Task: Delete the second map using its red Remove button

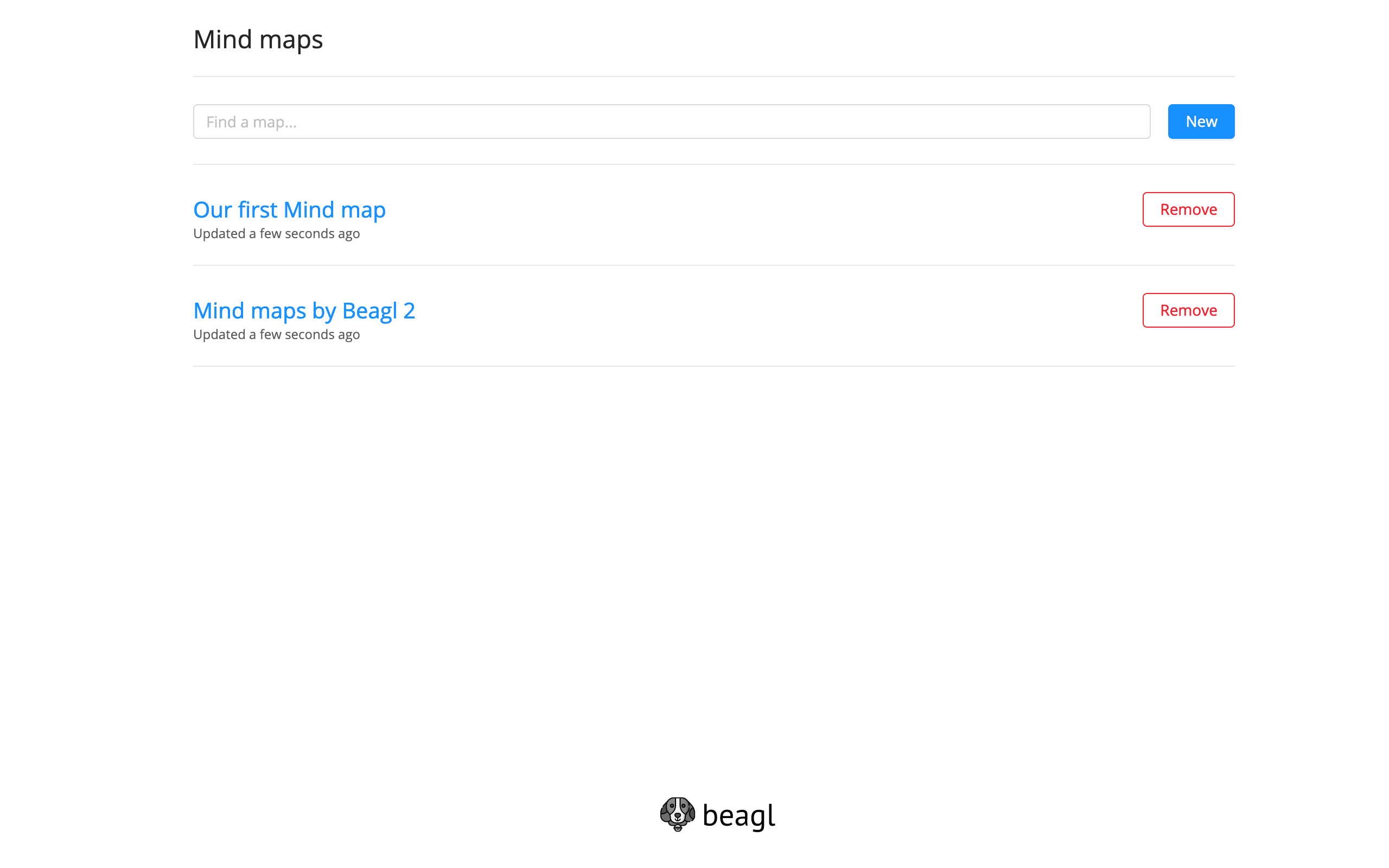Action: tap(1189, 310)
